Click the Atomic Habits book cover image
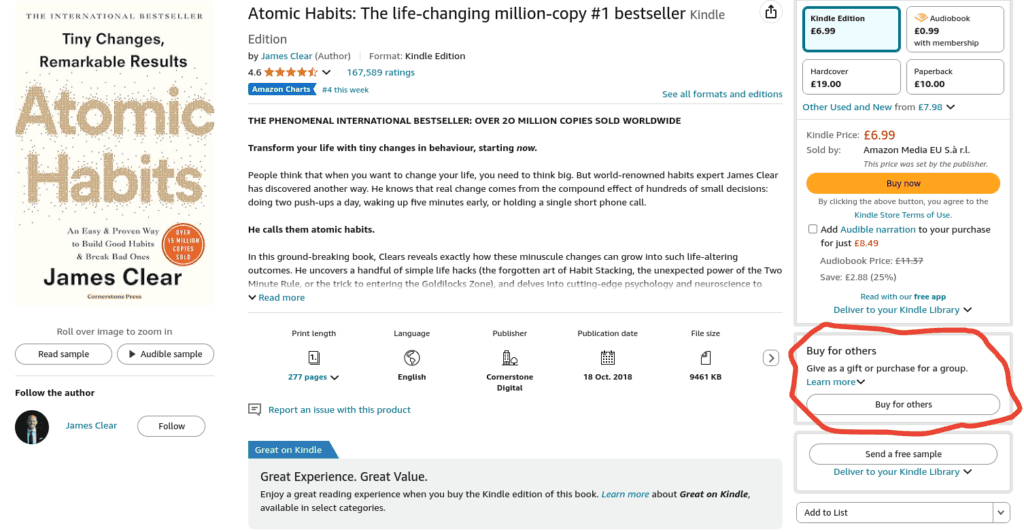 click(114, 154)
